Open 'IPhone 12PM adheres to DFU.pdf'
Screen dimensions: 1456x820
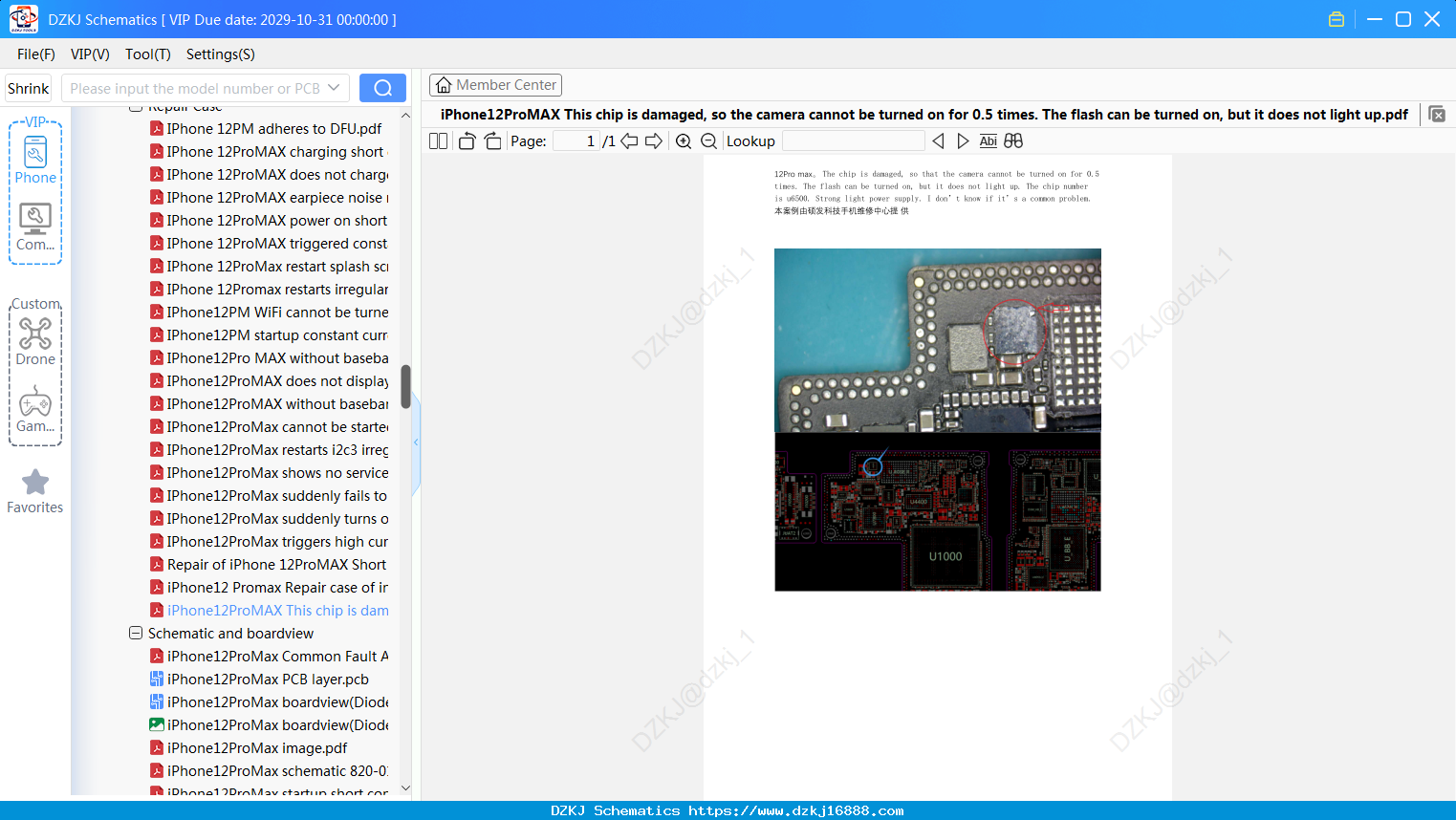(266, 129)
